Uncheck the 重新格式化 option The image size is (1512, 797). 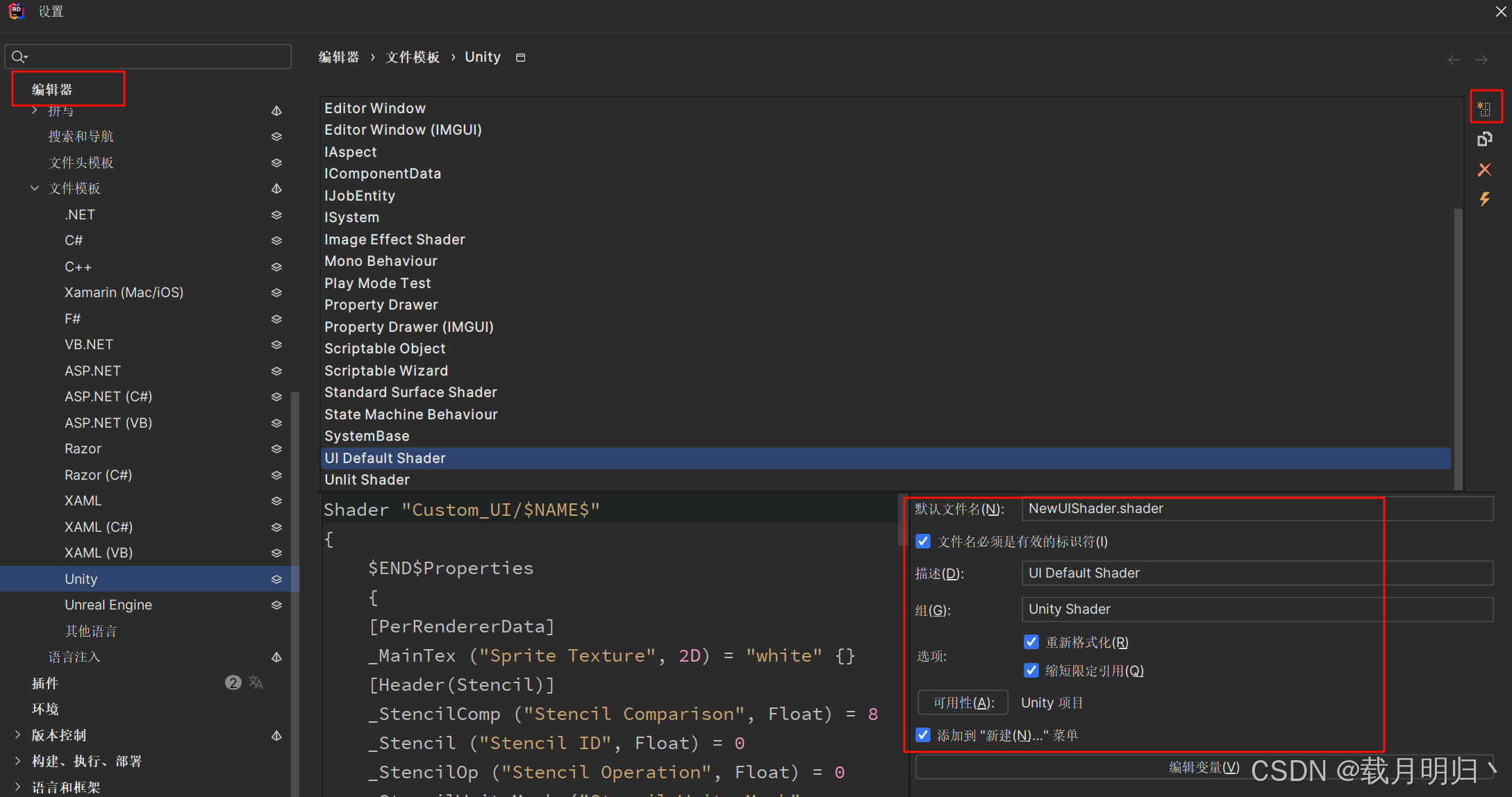pyautogui.click(x=1031, y=642)
